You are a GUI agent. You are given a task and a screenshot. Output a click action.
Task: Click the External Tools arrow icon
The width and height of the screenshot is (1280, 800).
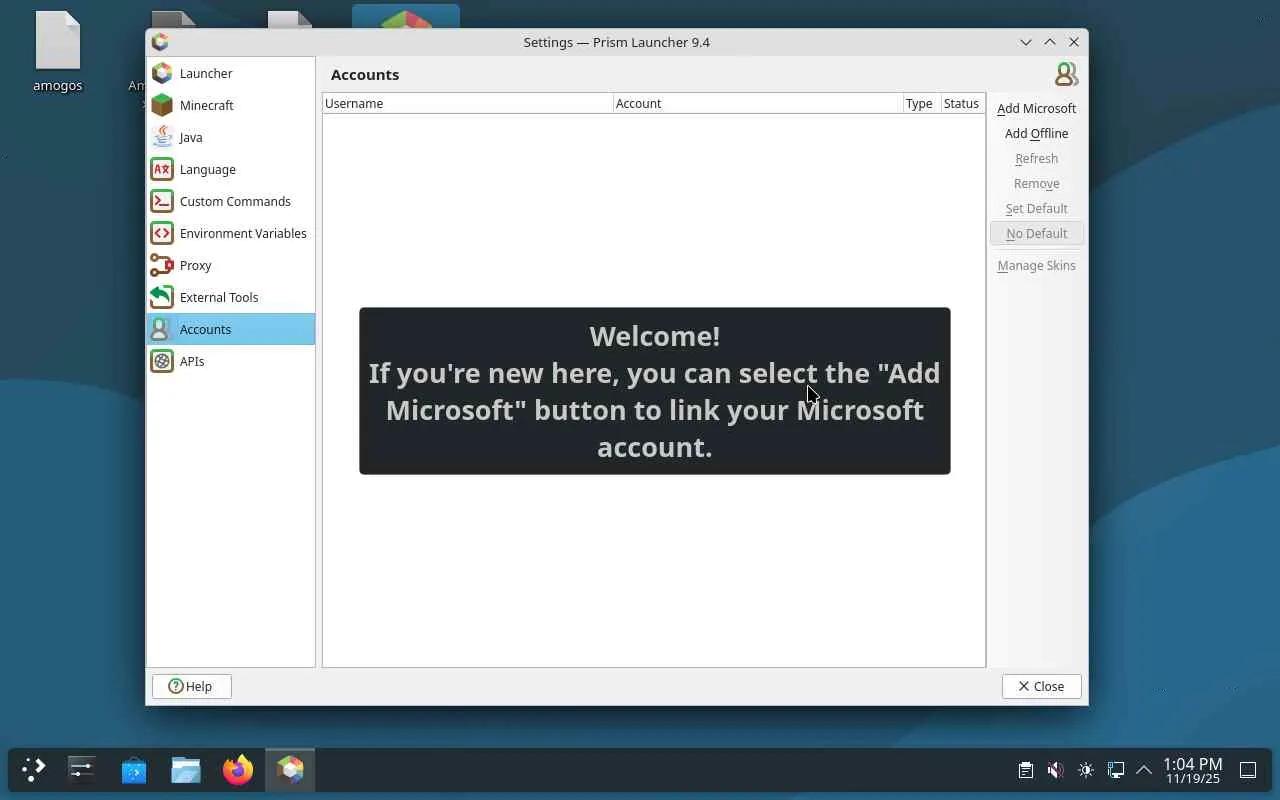[162, 297]
